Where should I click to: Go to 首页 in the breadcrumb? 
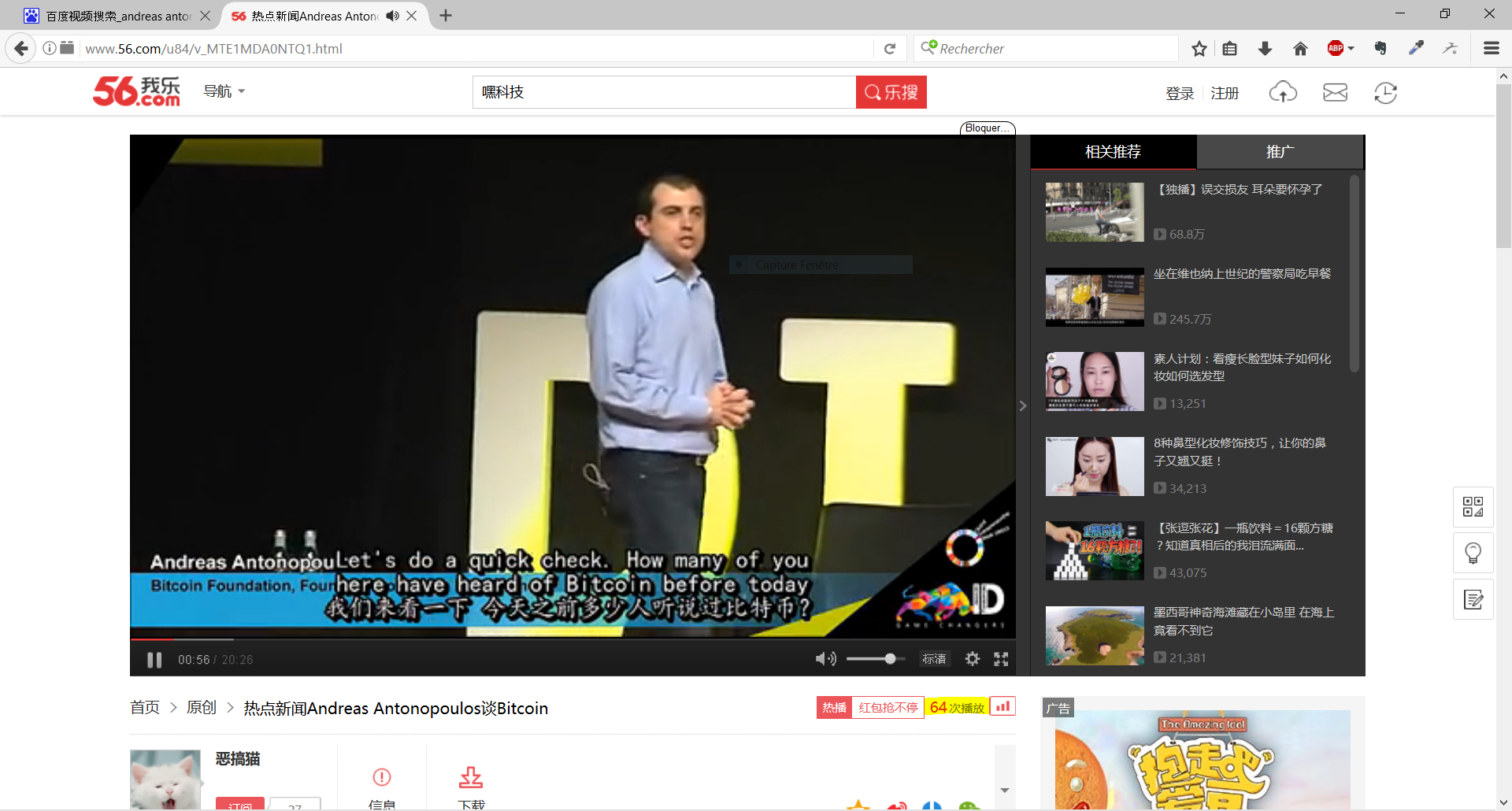click(x=145, y=708)
